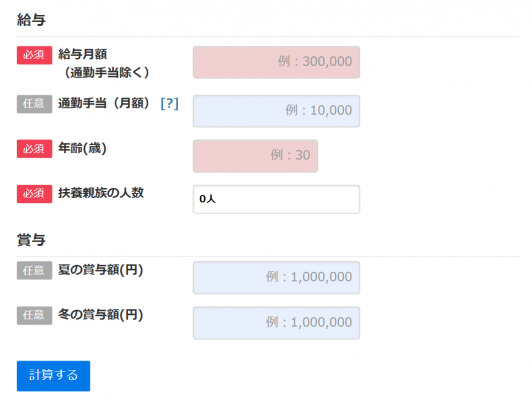
Task: Focus the 年齢(歳) input field
Action: [x=255, y=156]
